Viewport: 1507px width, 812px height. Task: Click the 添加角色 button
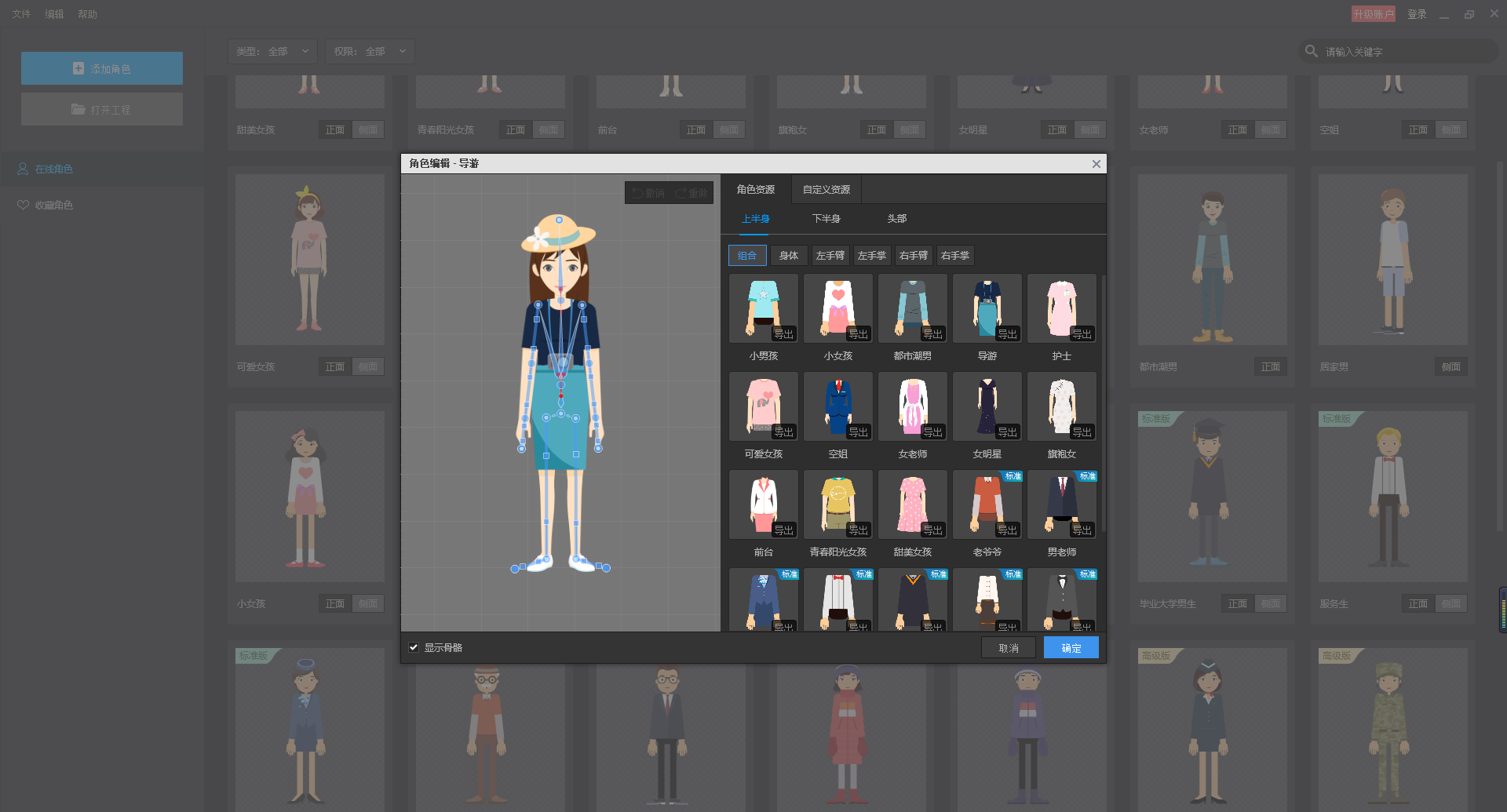pos(102,68)
